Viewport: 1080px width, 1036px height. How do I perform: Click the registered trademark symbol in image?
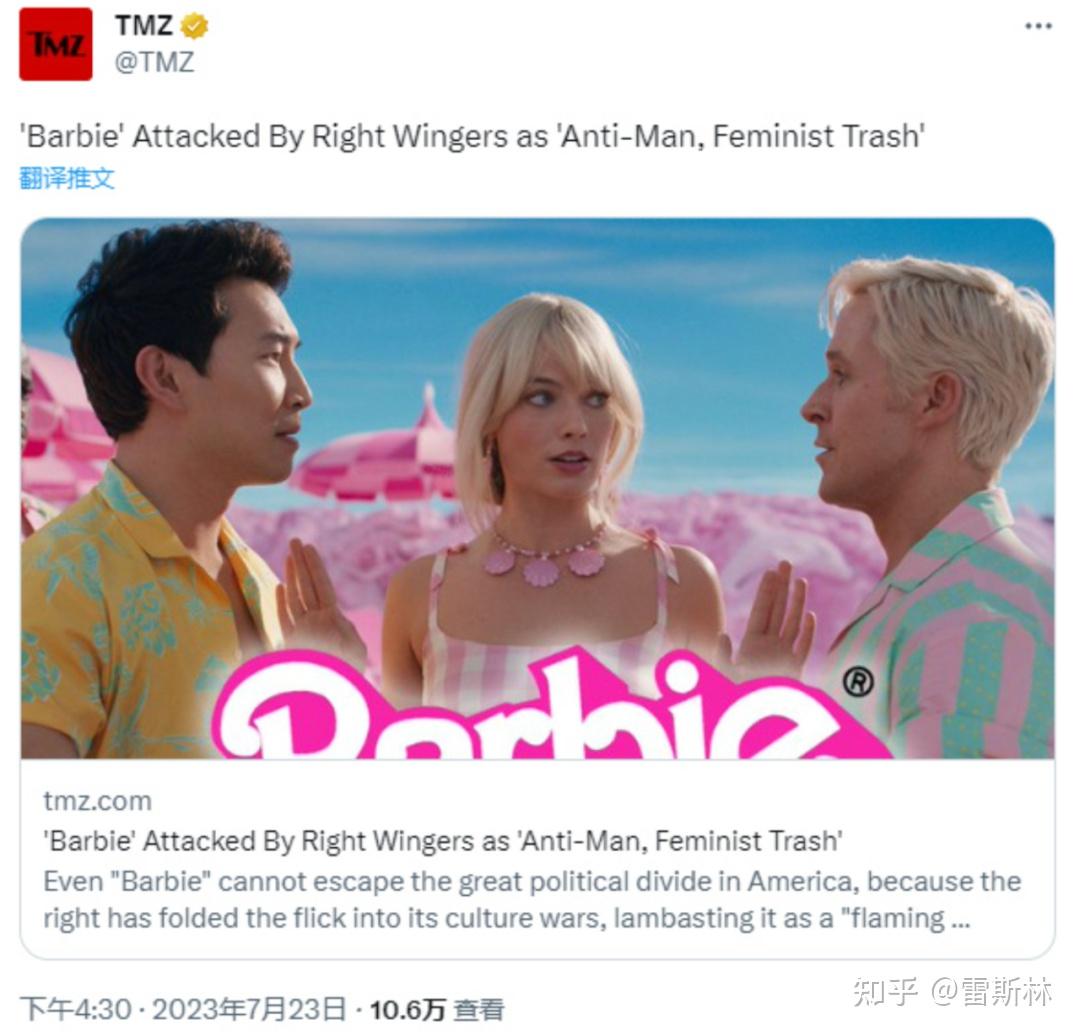pyautogui.click(x=858, y=681)
